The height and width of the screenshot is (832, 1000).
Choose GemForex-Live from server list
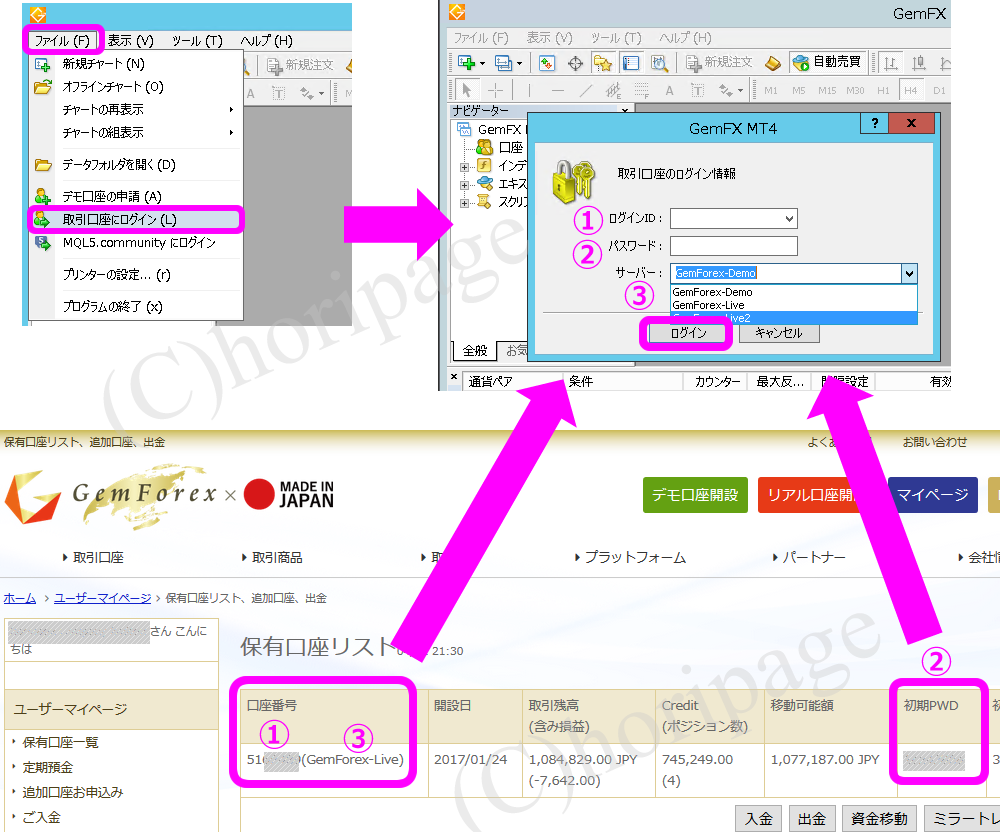[708, 305]
